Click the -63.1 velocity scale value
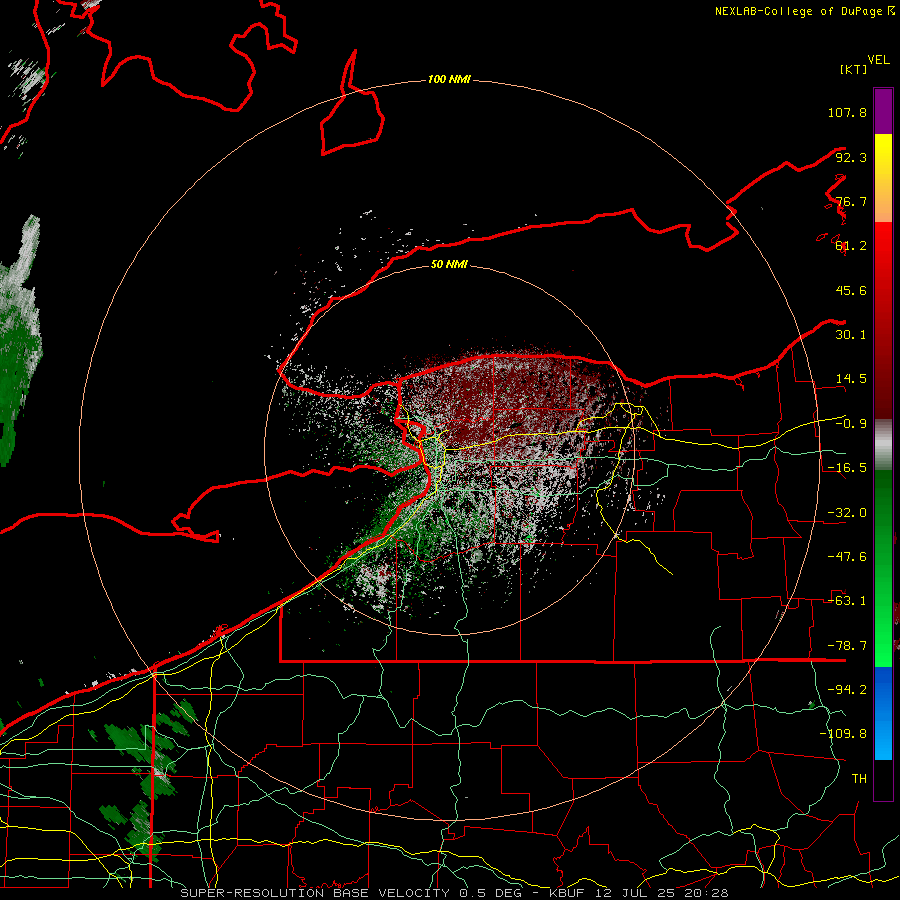Screen dimensions: 900x900 [847, 601]
